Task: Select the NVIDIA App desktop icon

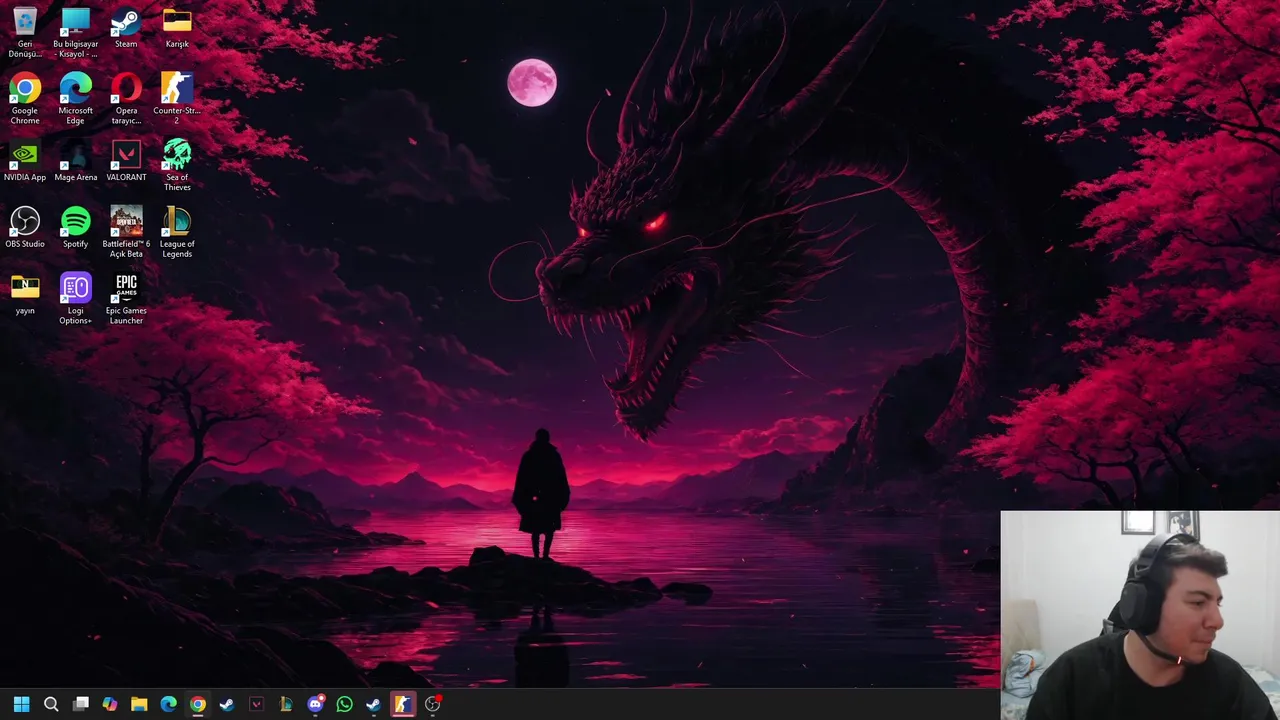Action: tap(25, 161)
